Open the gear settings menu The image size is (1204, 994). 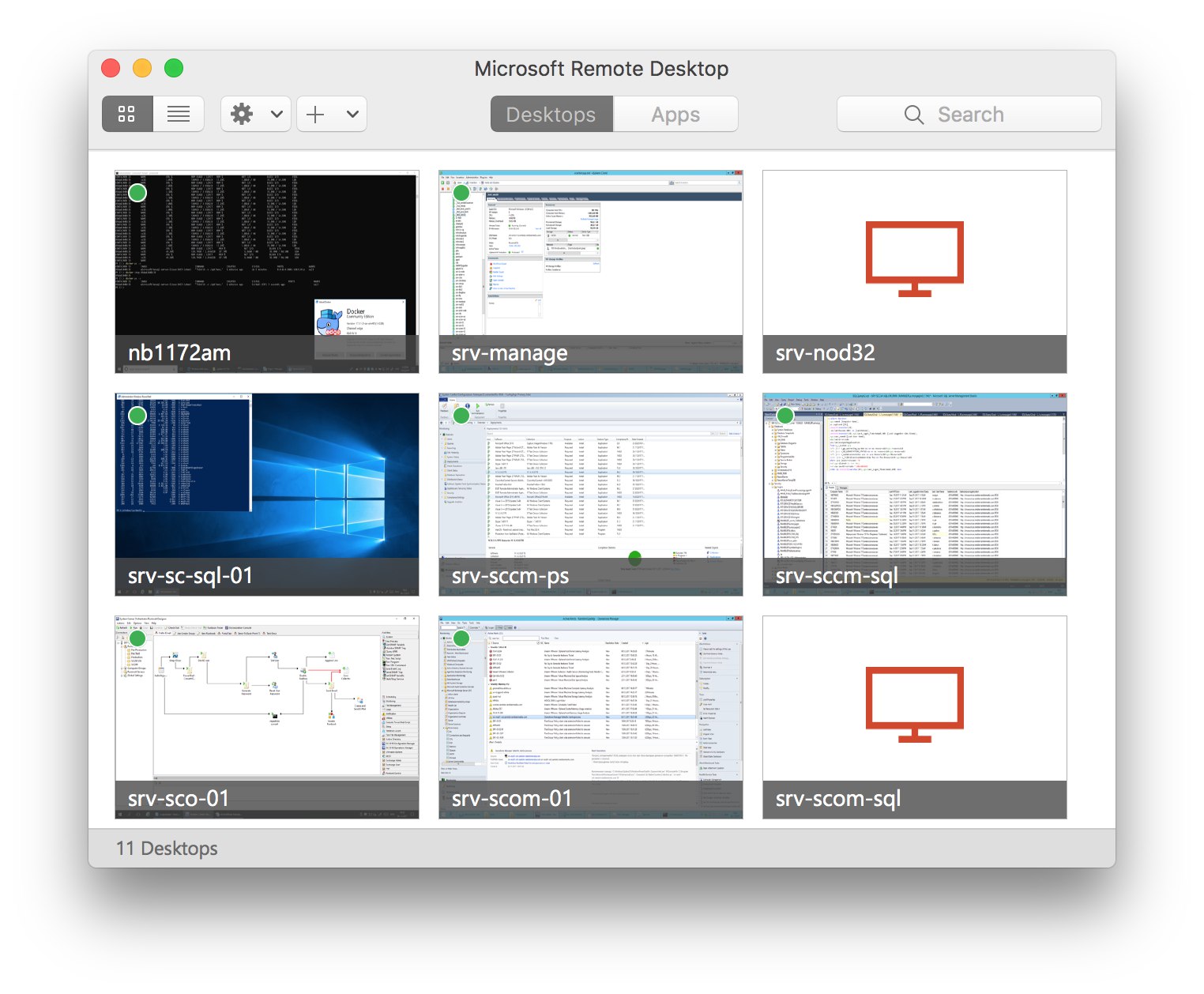click(242, 115)
